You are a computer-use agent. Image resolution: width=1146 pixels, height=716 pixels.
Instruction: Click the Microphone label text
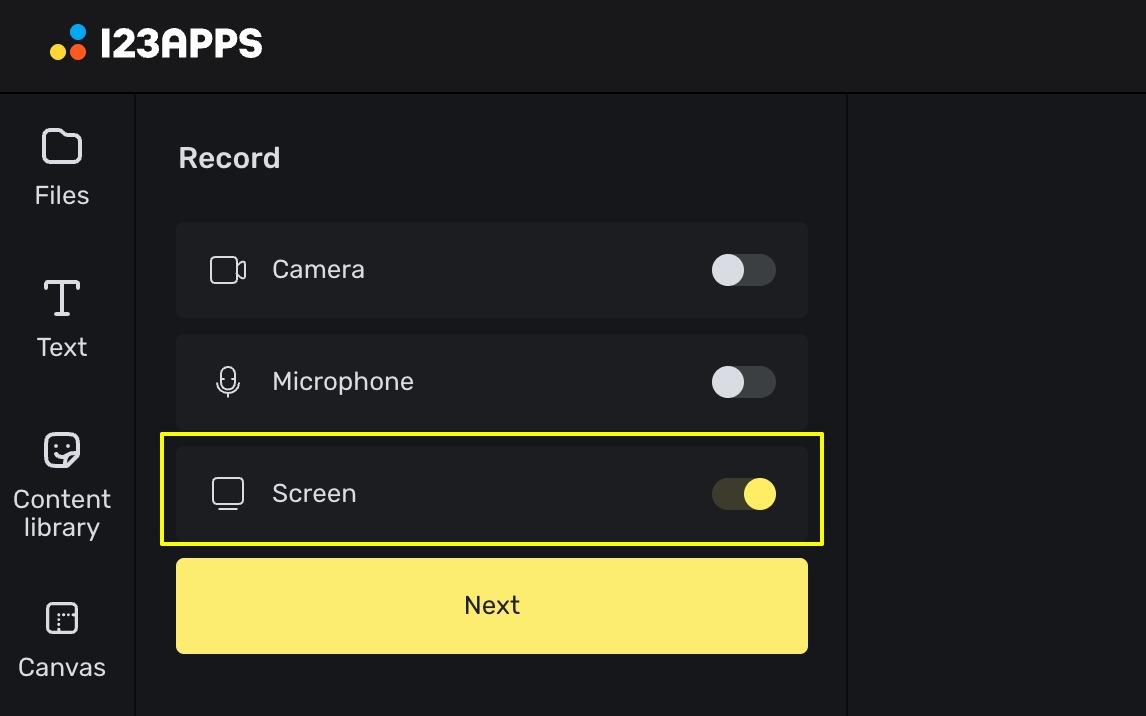pos(343,381)
